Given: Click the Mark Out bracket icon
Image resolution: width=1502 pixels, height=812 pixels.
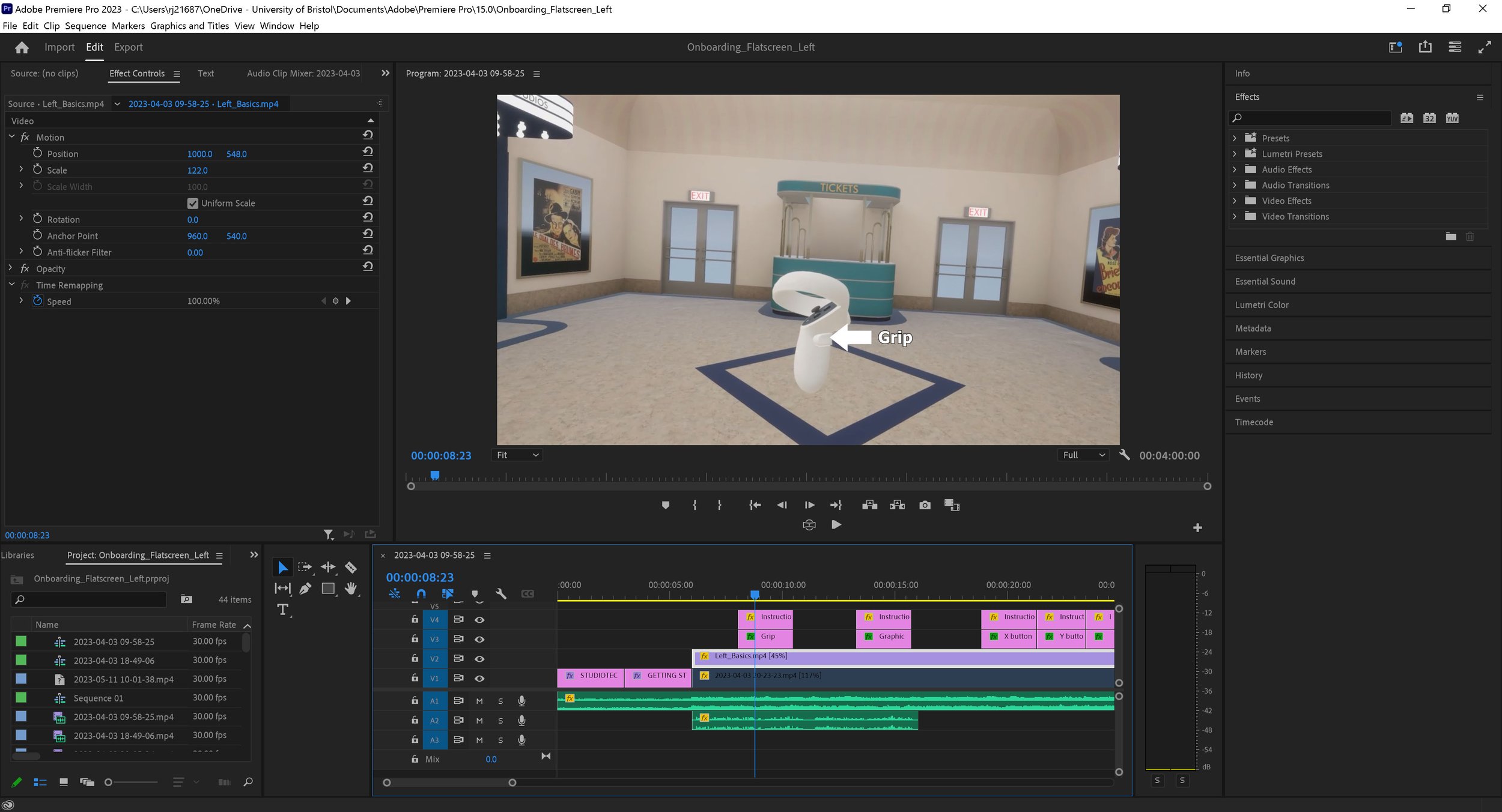Looking at the screenshot, I should click(719, 505).
